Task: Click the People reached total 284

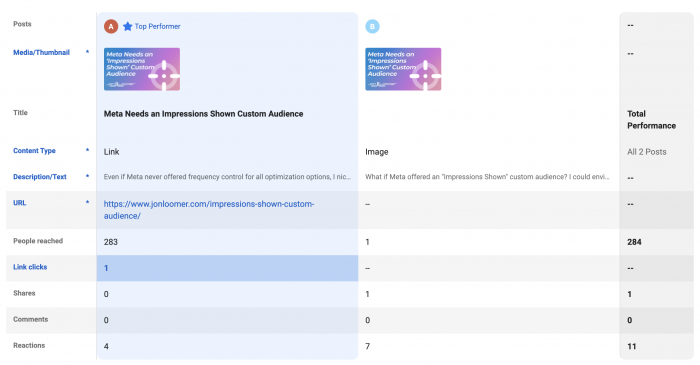Action: pyautogui.click(x=634, y=242)
